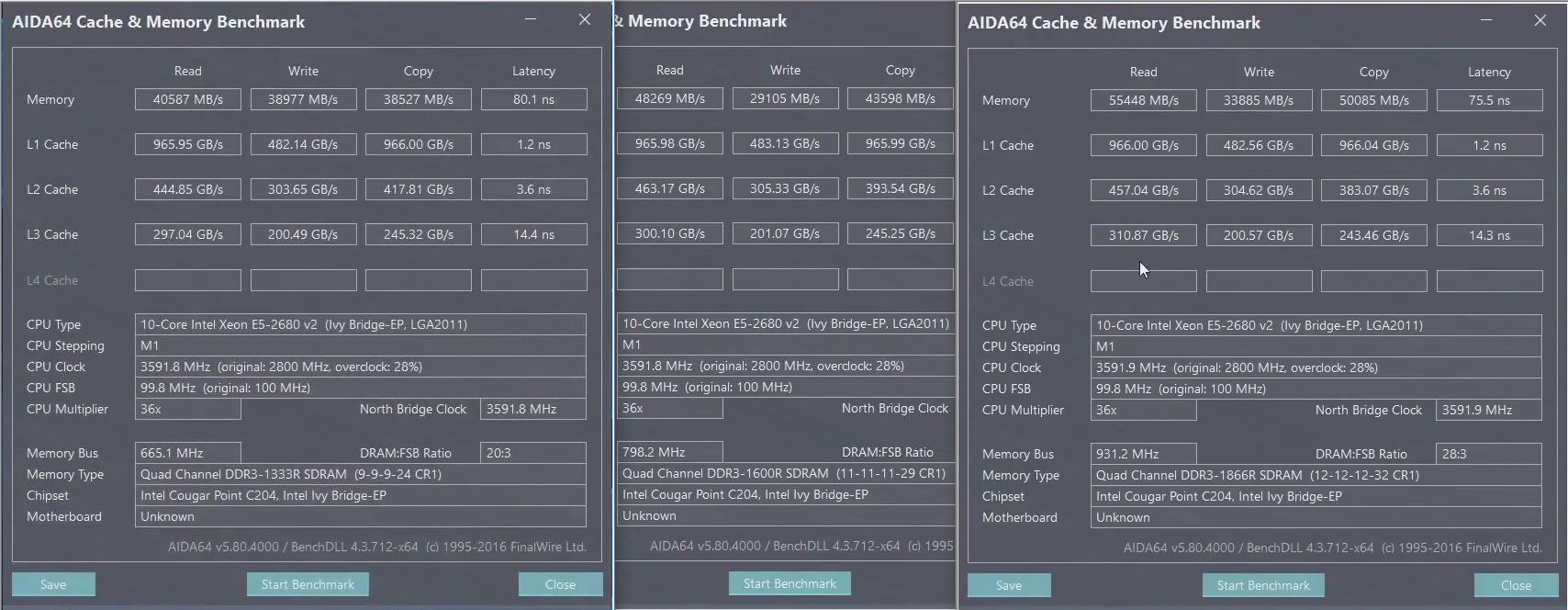Select memory latency value 80.1 ns

pos(534,99)
